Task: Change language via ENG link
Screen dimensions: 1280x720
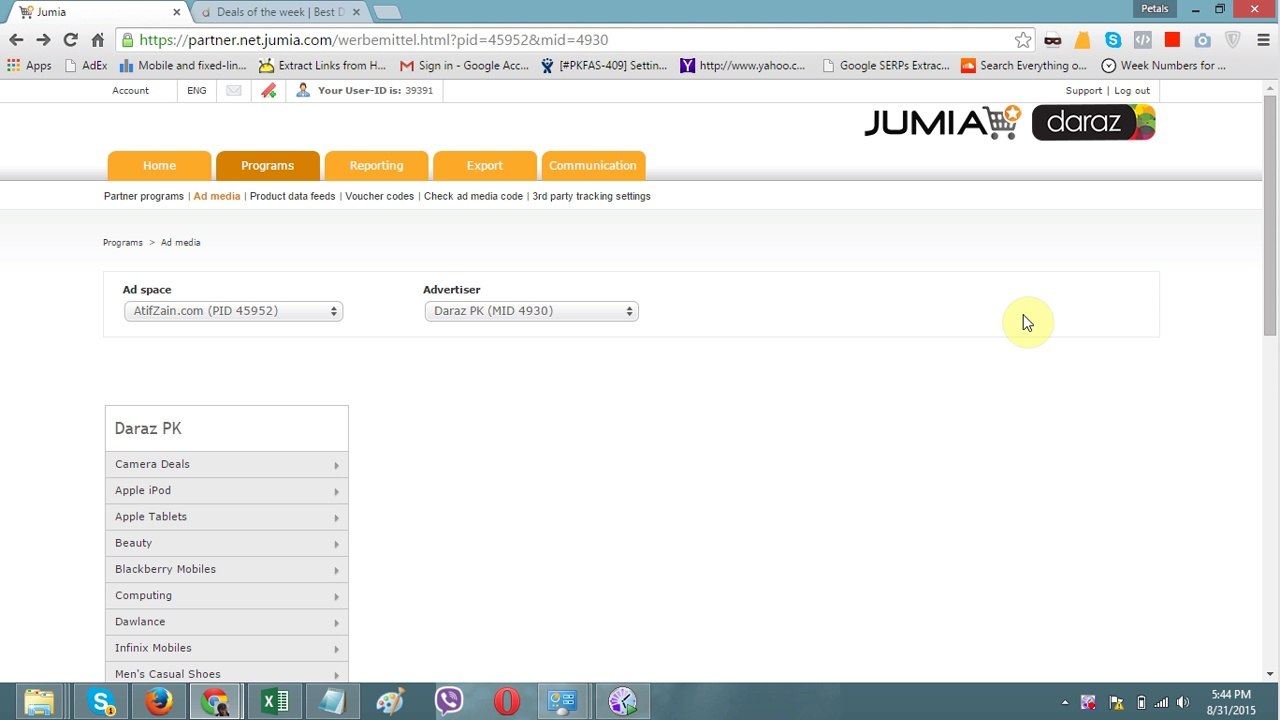Action: [x=197, y=91]
